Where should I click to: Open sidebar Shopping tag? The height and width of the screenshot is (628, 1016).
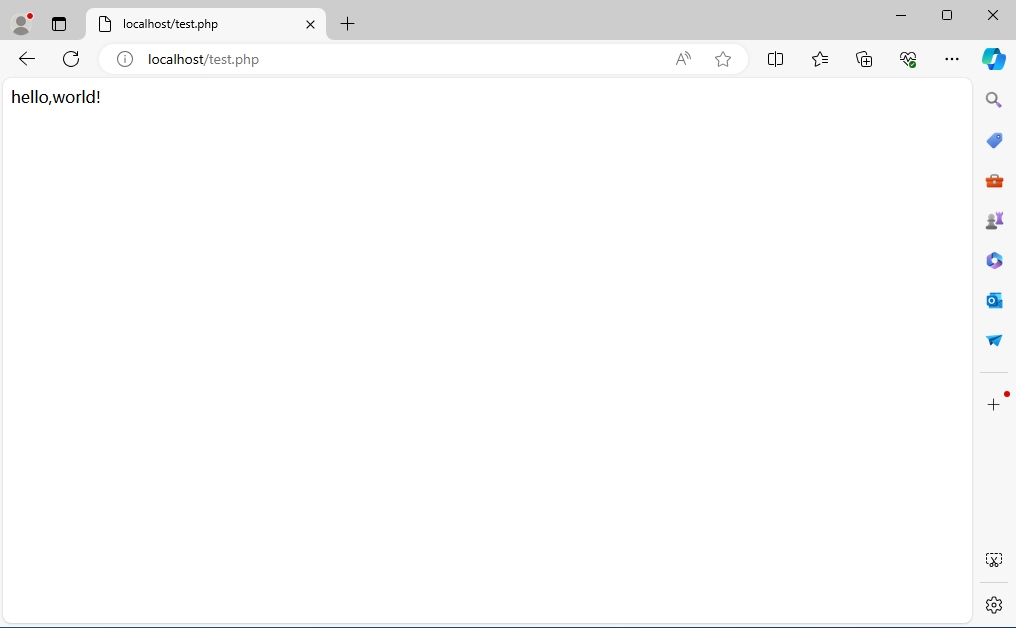(994, 140)
